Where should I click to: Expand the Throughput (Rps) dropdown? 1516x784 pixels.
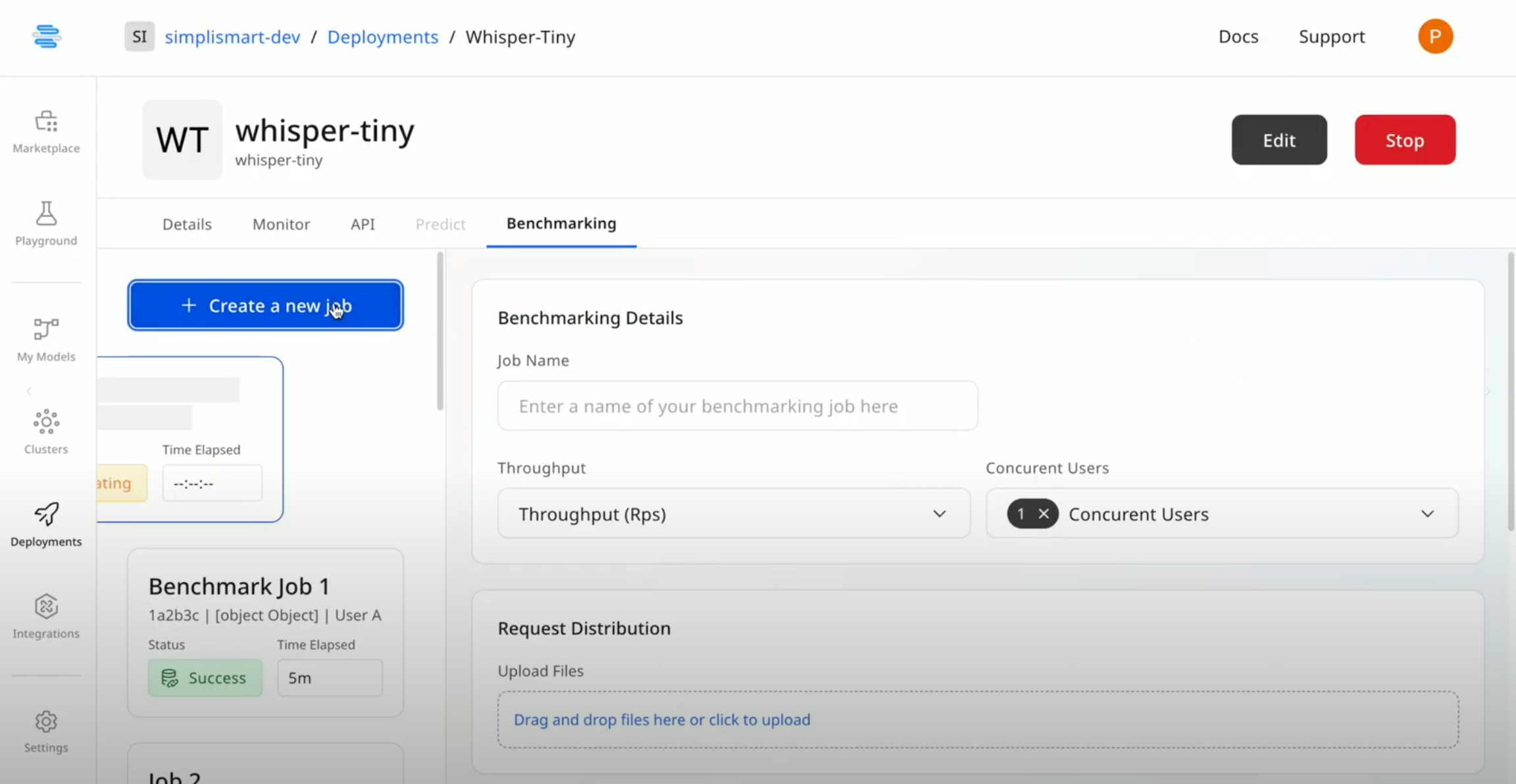tap(939, 514)
